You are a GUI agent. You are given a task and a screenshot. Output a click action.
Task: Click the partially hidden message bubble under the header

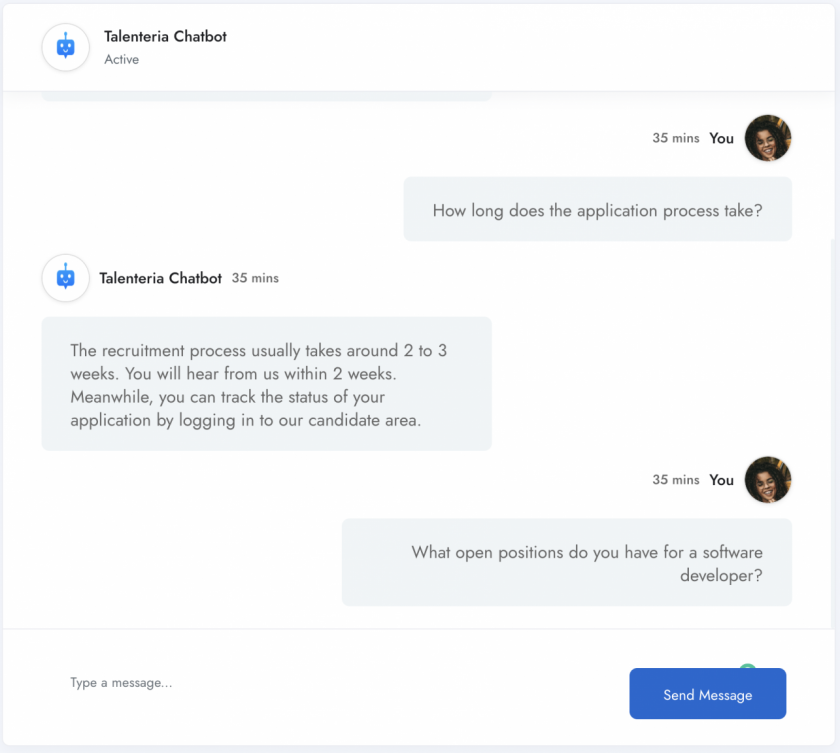coord(267,96)
